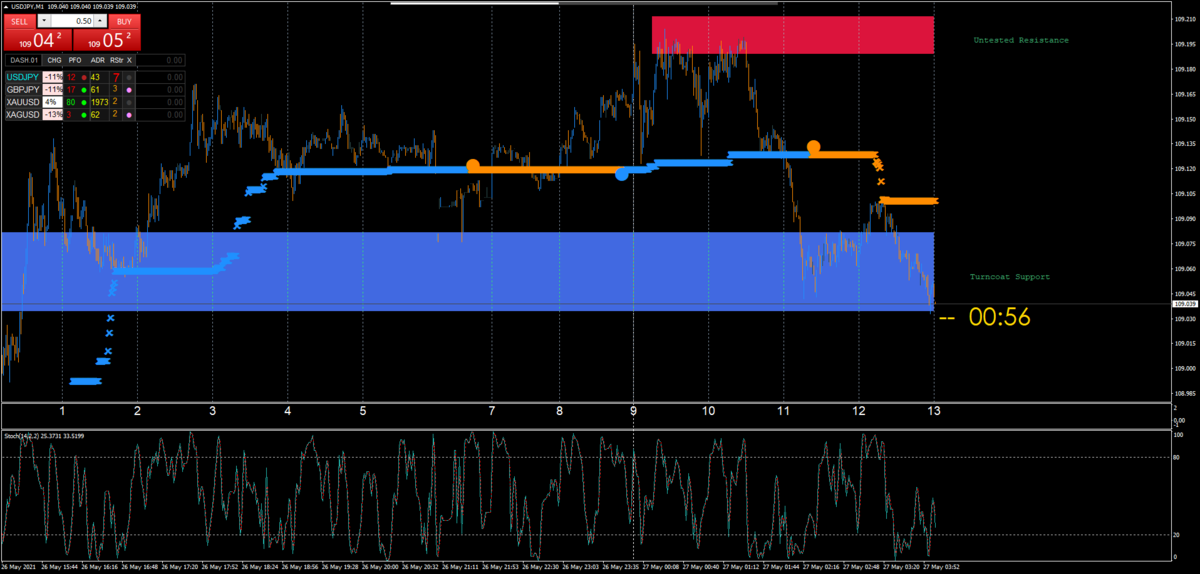Click session number 13 marker
Image resolution: width=1200 pixels, height=574 pixels.
point(933,411)
